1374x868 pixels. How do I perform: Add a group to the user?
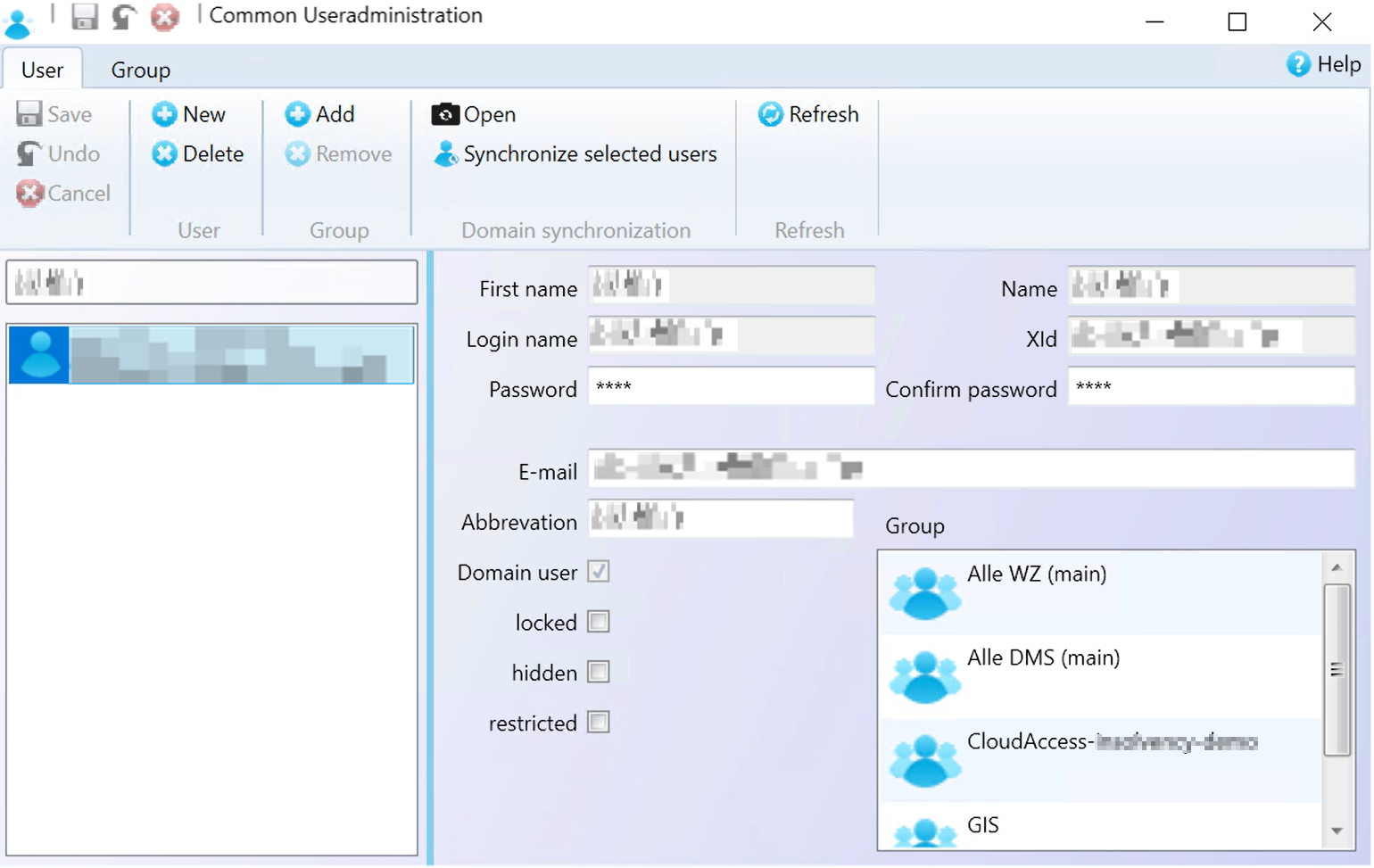[320, 114]
